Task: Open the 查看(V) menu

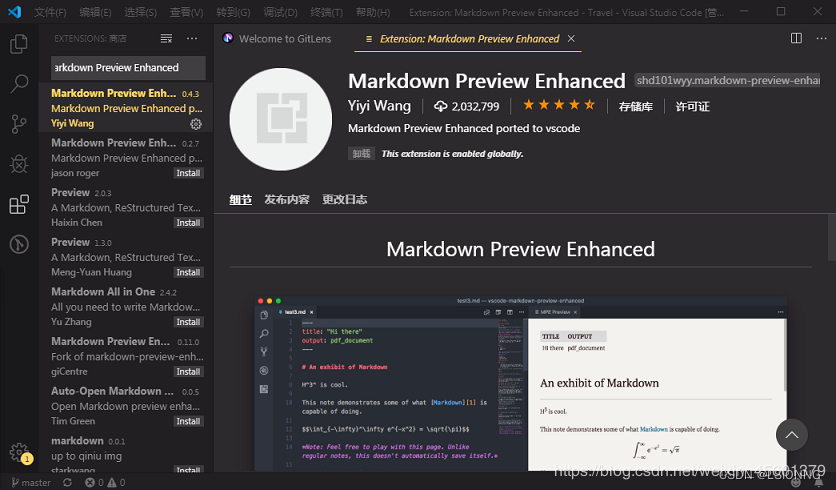Action: [x=186, y=12]
